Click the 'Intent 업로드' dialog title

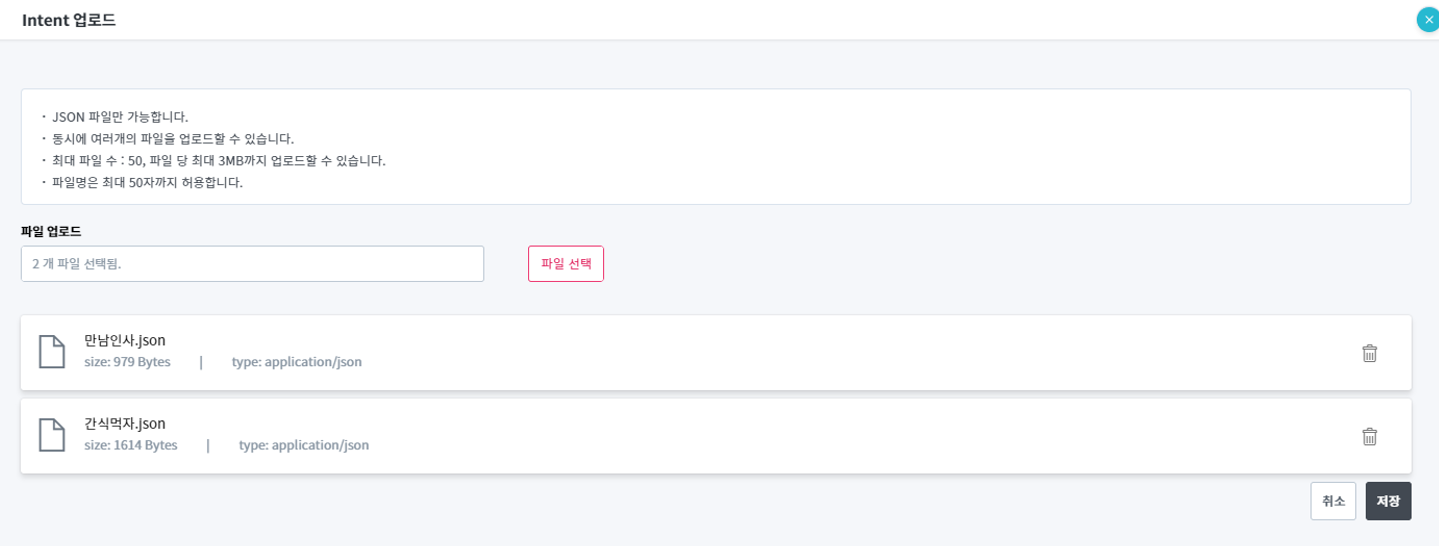click(69, 20)
